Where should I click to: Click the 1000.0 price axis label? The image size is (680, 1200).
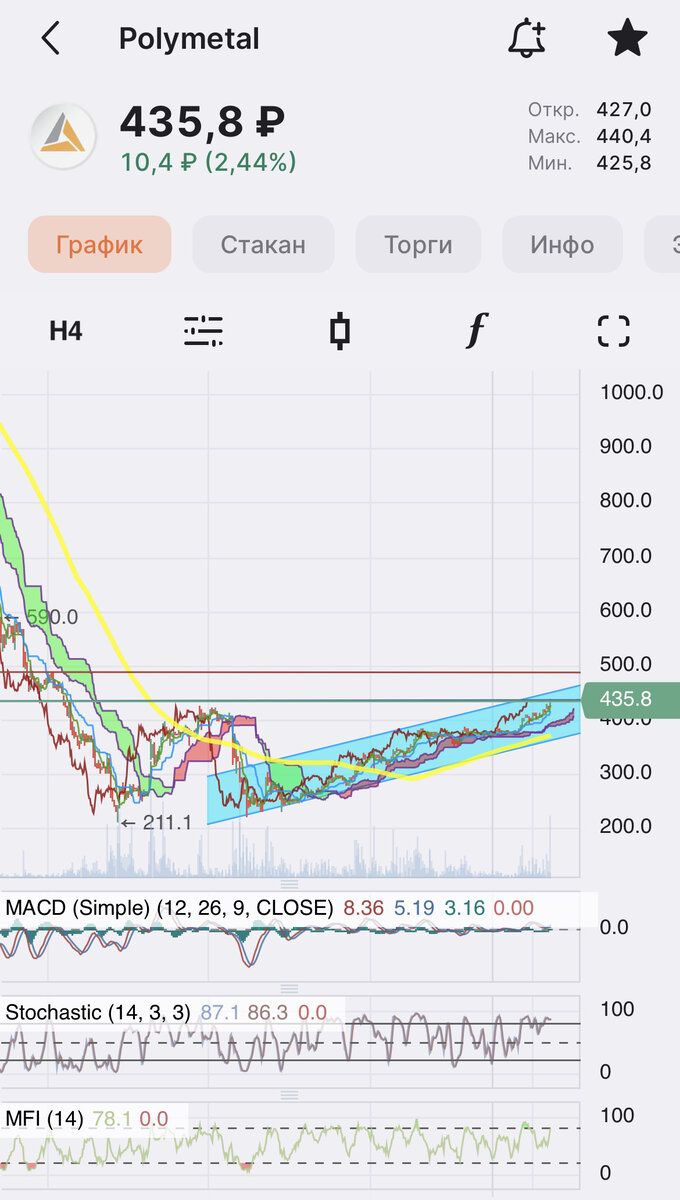[x=631, y=392]
